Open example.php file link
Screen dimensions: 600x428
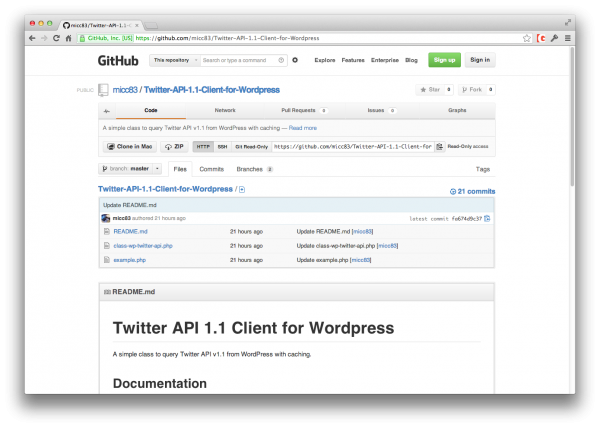(x=130, y=260)
